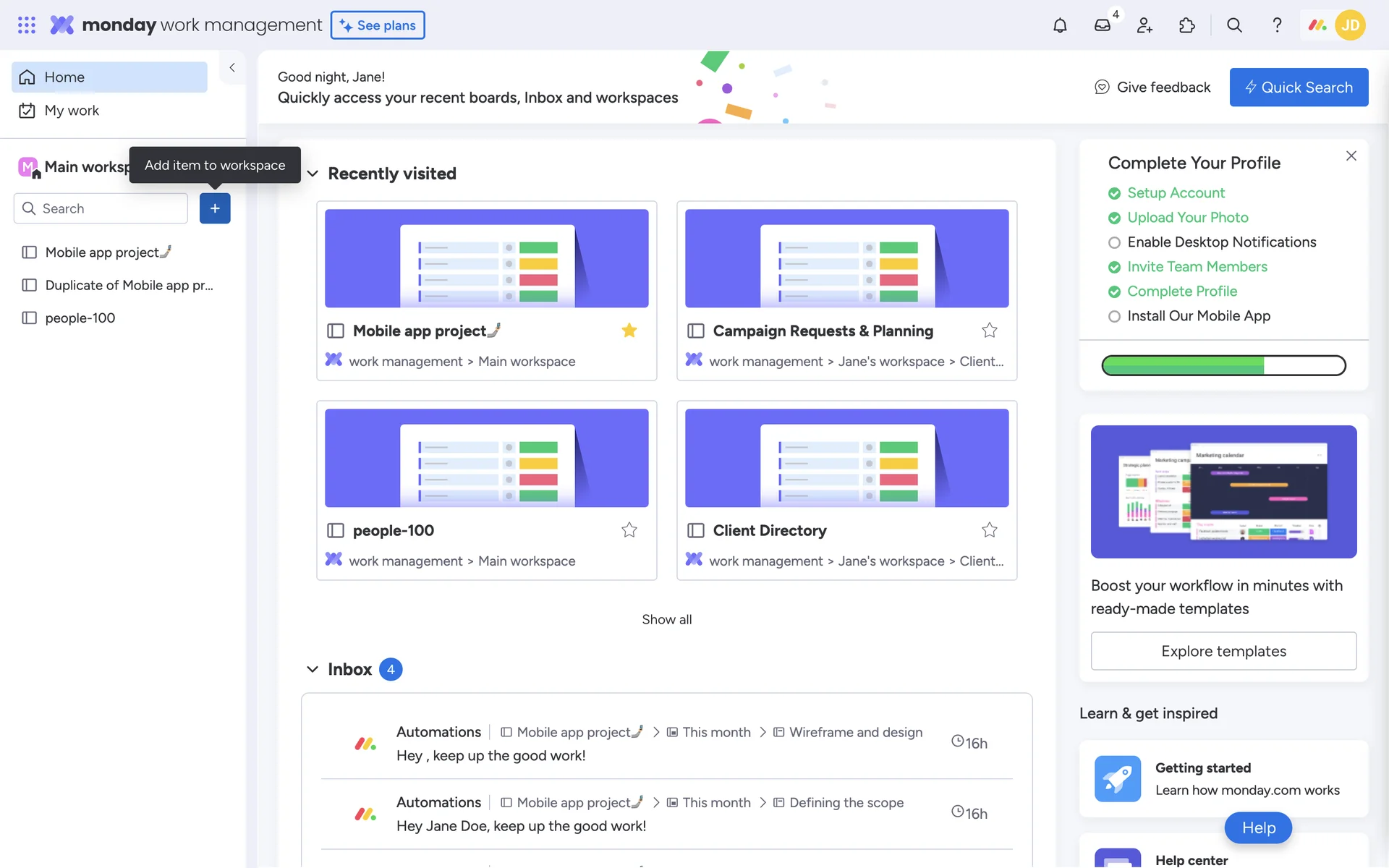
Task: Collapse the Inbox section
Action: [313, 669]
